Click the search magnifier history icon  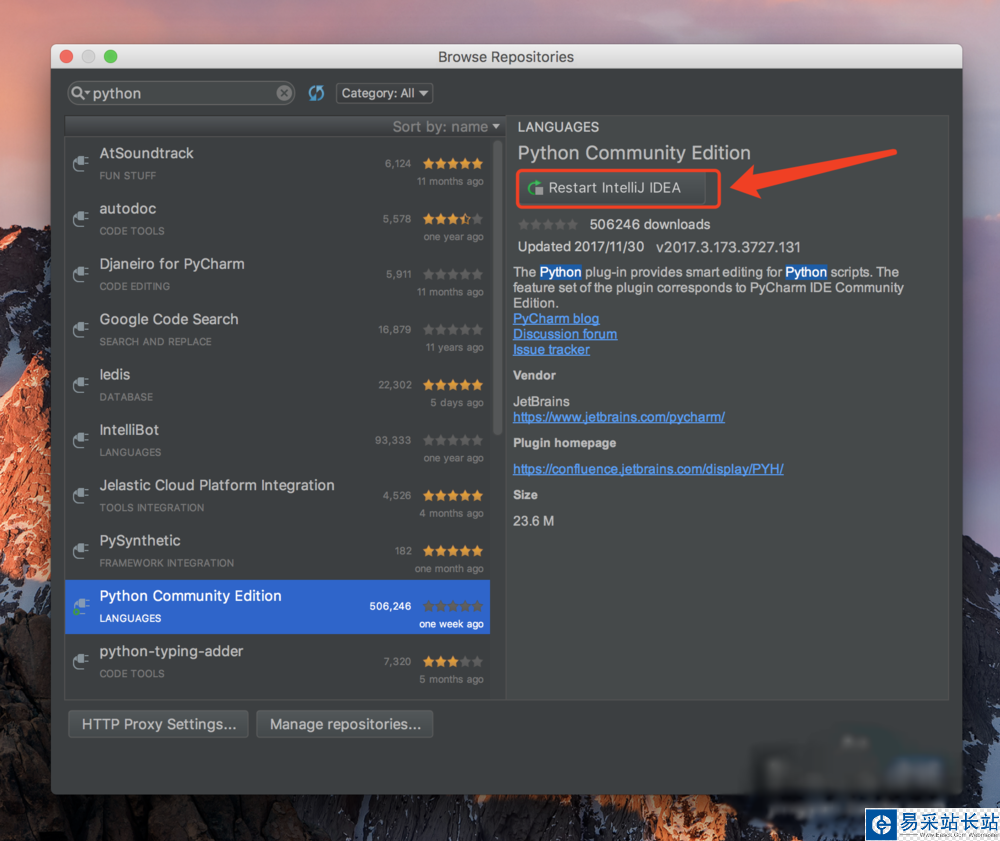80,93
